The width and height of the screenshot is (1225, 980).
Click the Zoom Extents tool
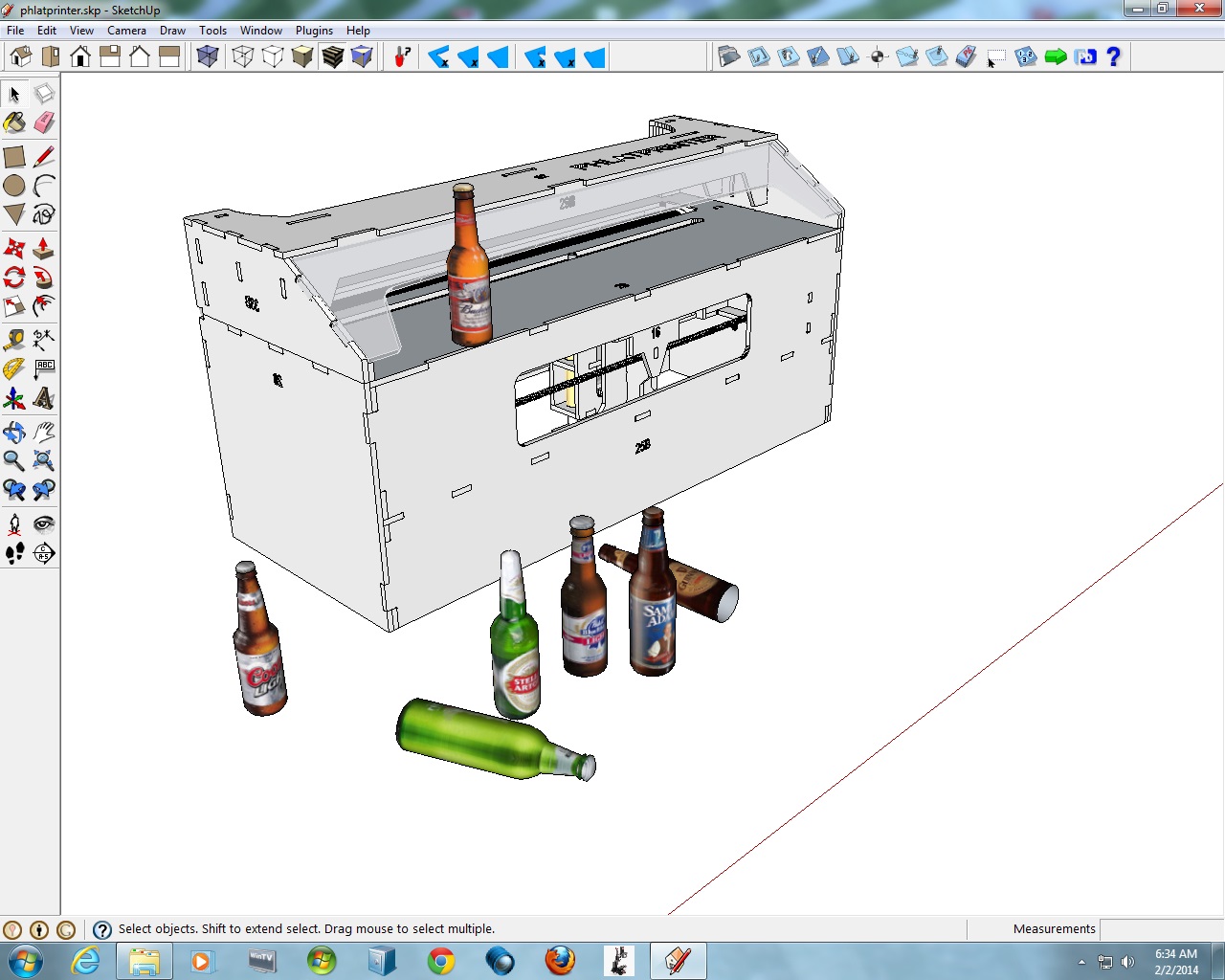coord(44,461)
